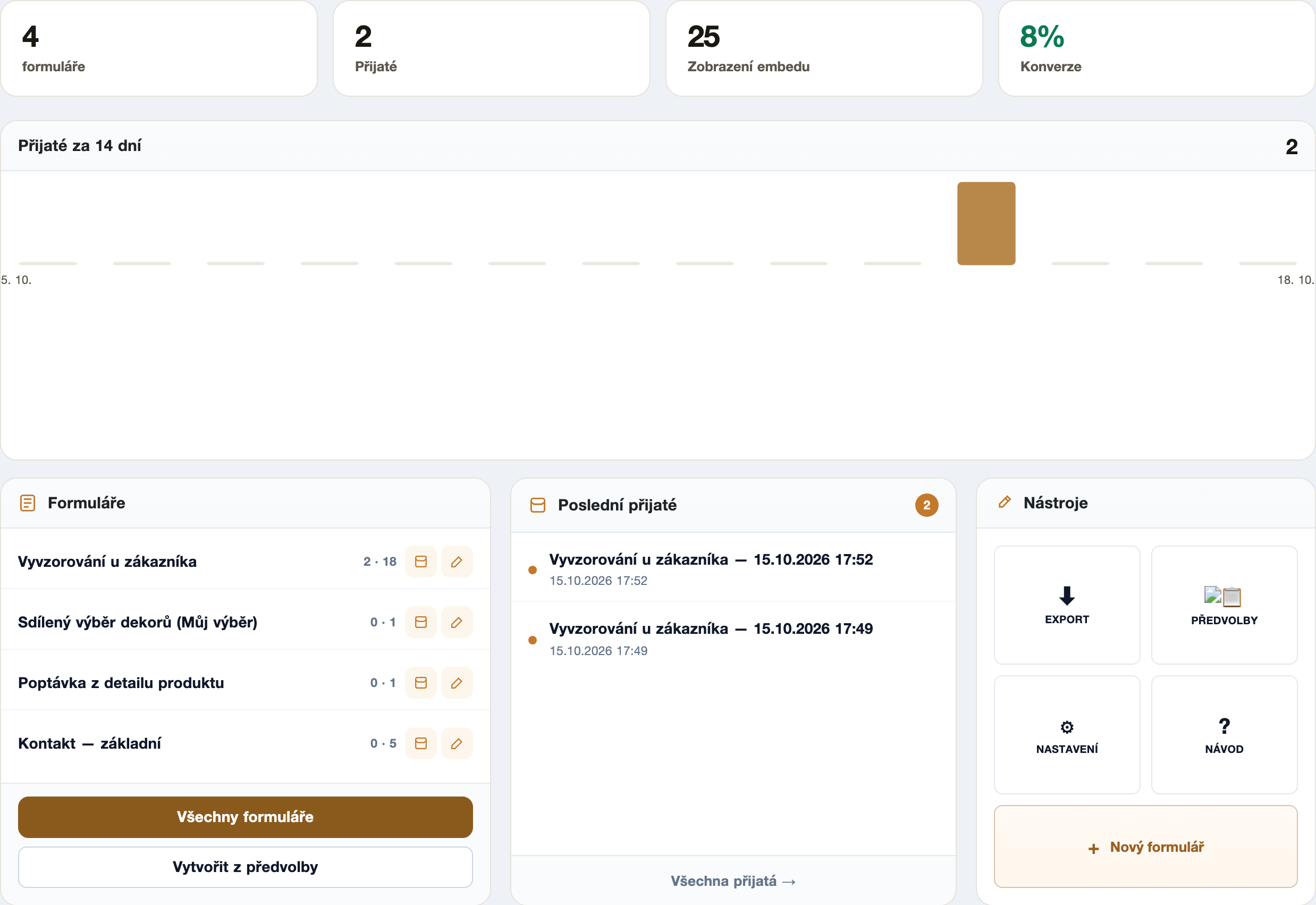Click Vytvořit z předvolby button
Viewport: 1316px width, 905px height.
coord(246,867)
